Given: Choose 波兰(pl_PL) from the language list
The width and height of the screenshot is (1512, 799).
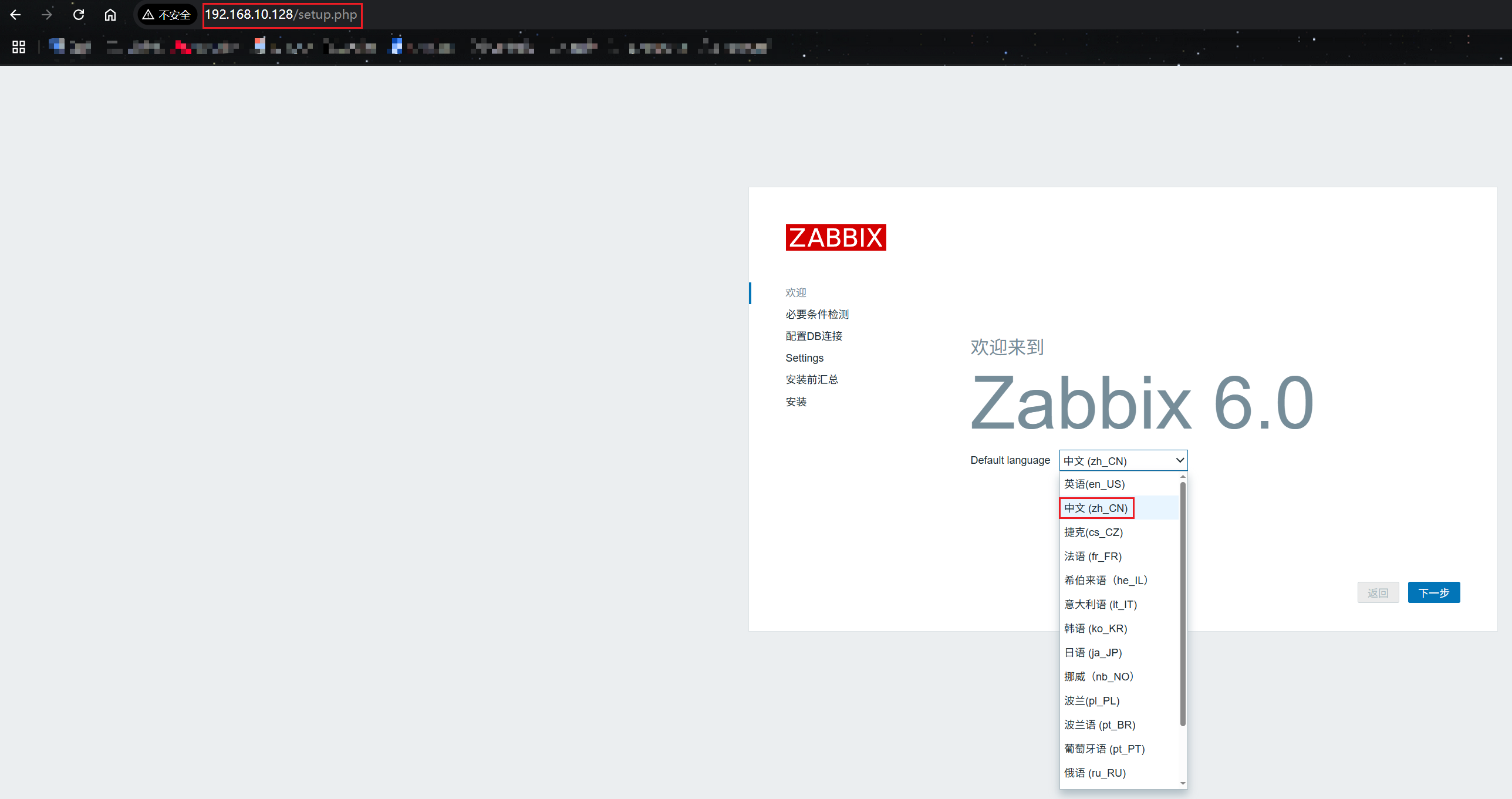Looking at the screenshot, I should pyautogui.click(x=1119, y=701).
